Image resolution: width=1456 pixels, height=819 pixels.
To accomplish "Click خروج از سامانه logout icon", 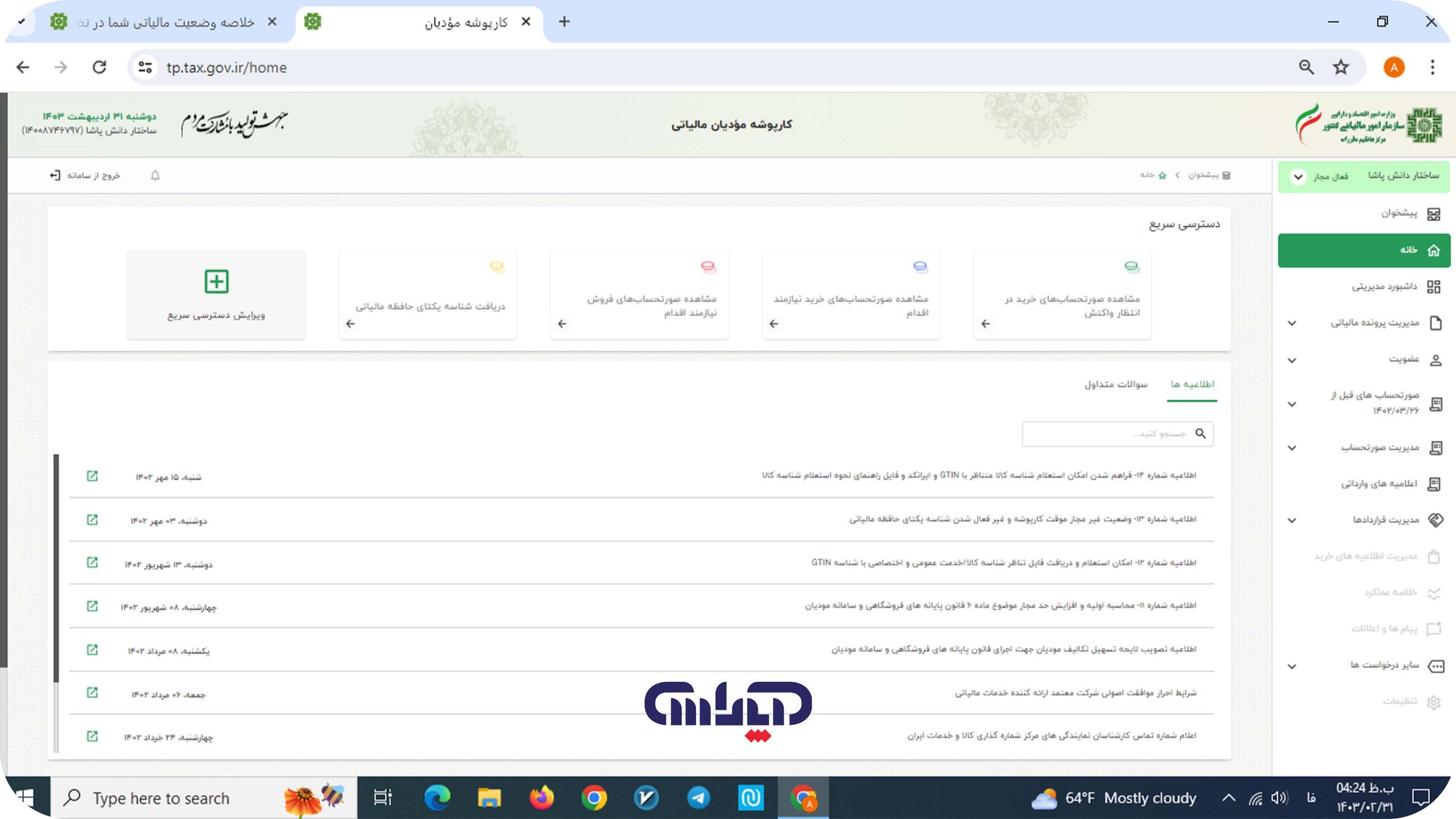I will pyautogui.click(x=54, y=175).
